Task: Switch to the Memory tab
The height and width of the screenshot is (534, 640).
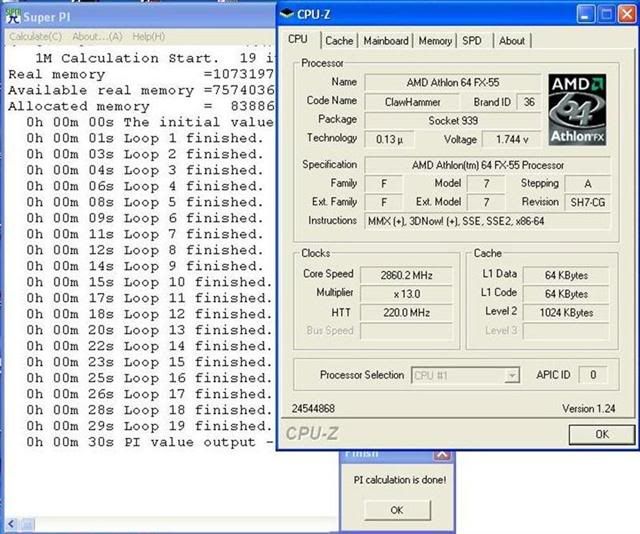Action: 435,41
